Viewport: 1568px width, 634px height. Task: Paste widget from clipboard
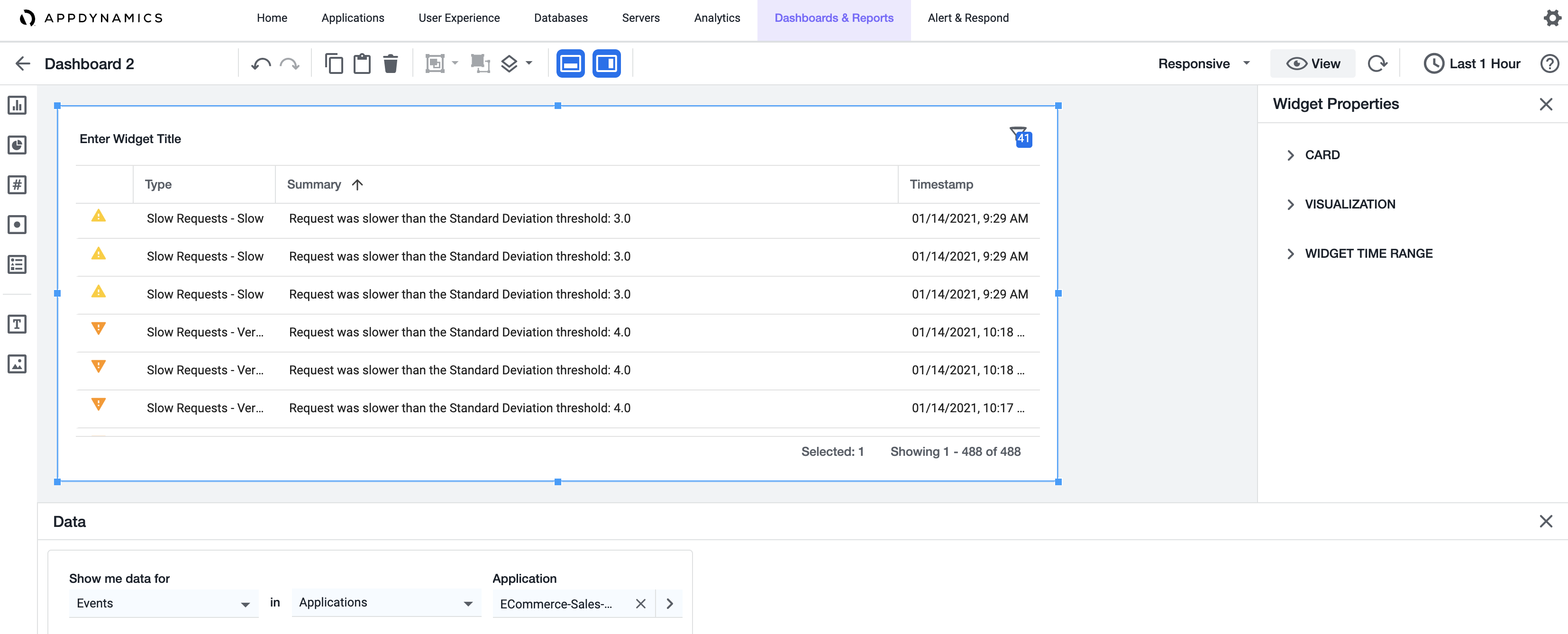pyautogui.click(x=362, y=64)
